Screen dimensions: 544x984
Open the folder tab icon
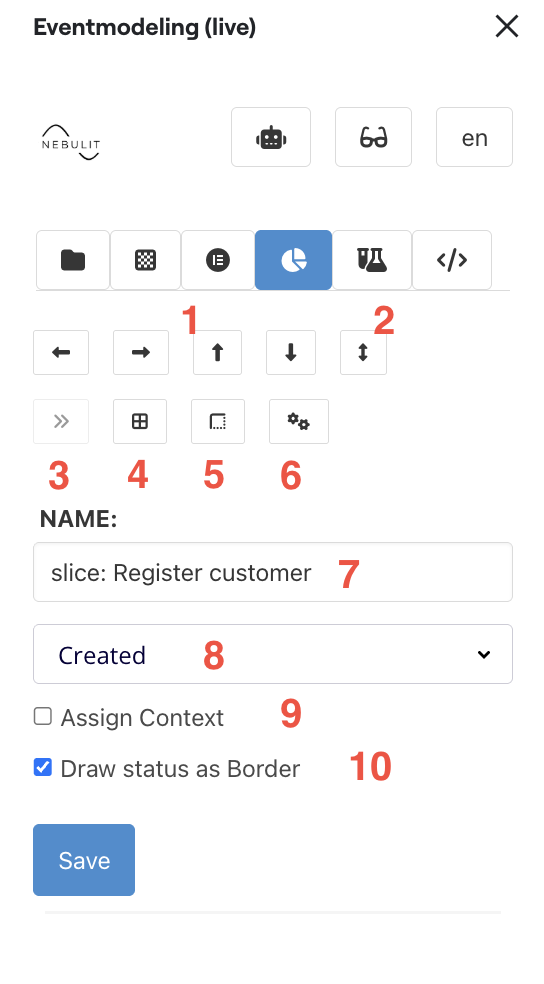click(73, 260)
